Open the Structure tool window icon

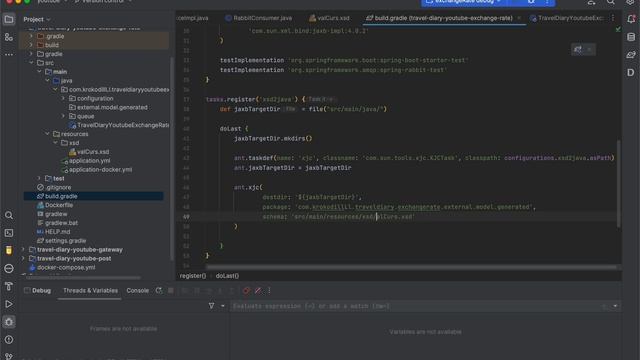9,37
